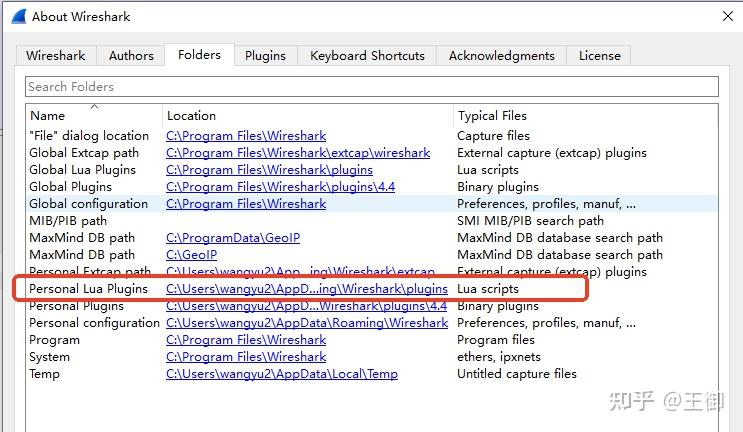Open the Authors tab
The height and width of the screenshot is (432, 743).
point(131,56)
